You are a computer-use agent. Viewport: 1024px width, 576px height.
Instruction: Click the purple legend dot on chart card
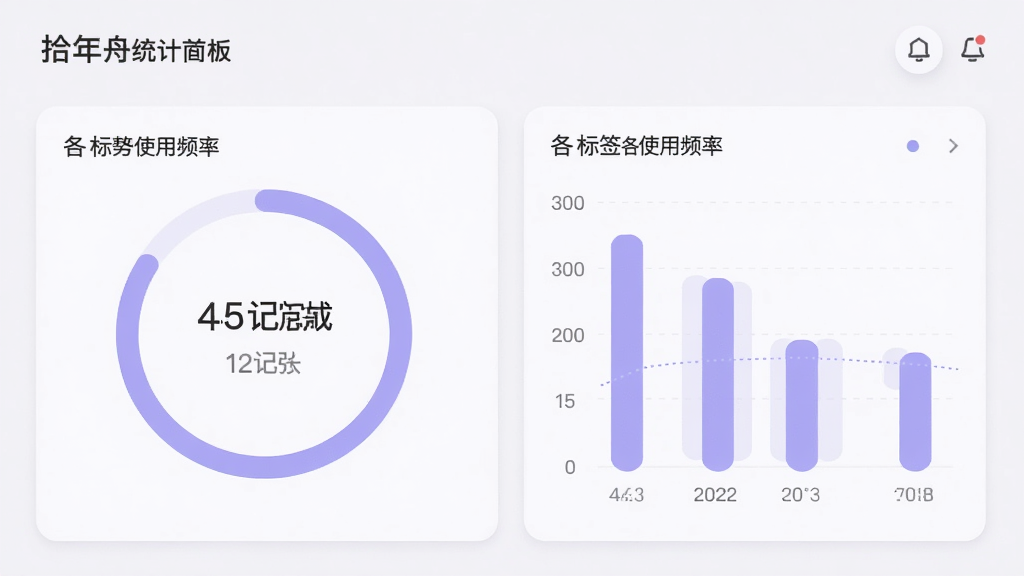tap(913, 146)
